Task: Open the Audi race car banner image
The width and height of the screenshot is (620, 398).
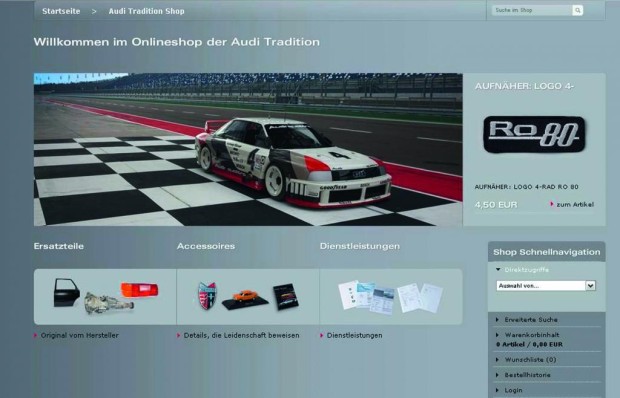Action: (x=248, y=149)
